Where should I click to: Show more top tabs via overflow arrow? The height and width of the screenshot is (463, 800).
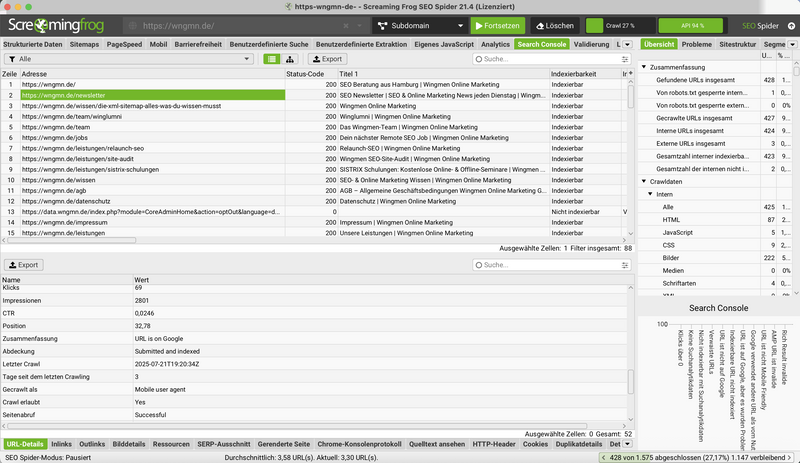[628, 44]
